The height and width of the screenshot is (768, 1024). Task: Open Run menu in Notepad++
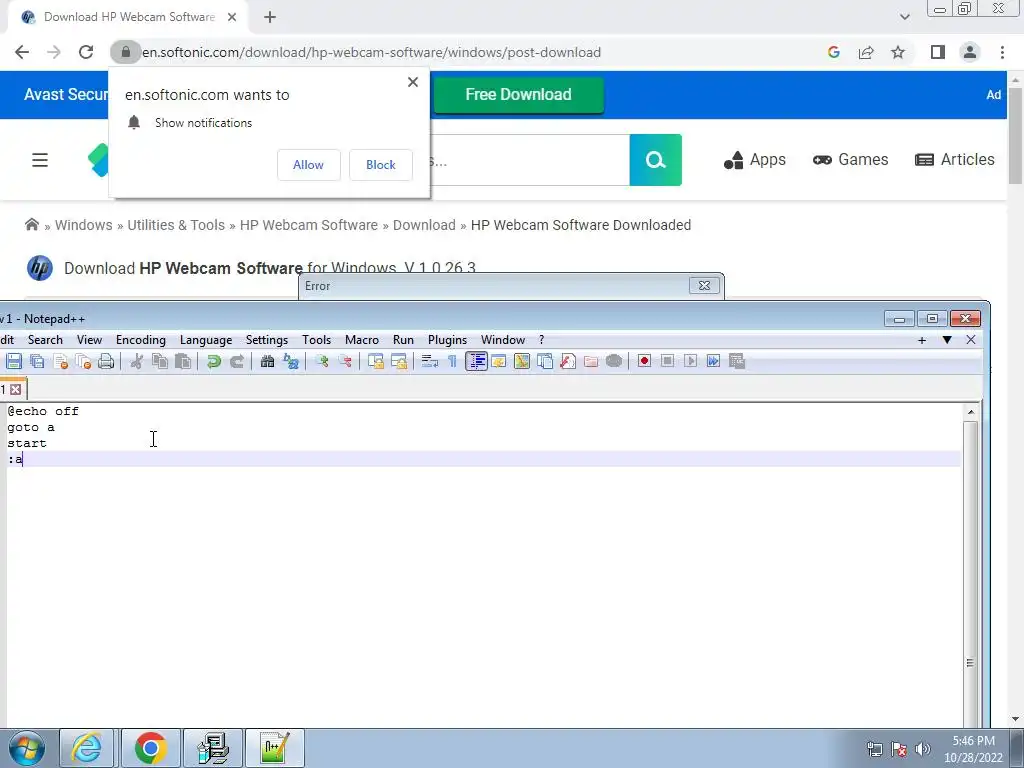[403, 340]
